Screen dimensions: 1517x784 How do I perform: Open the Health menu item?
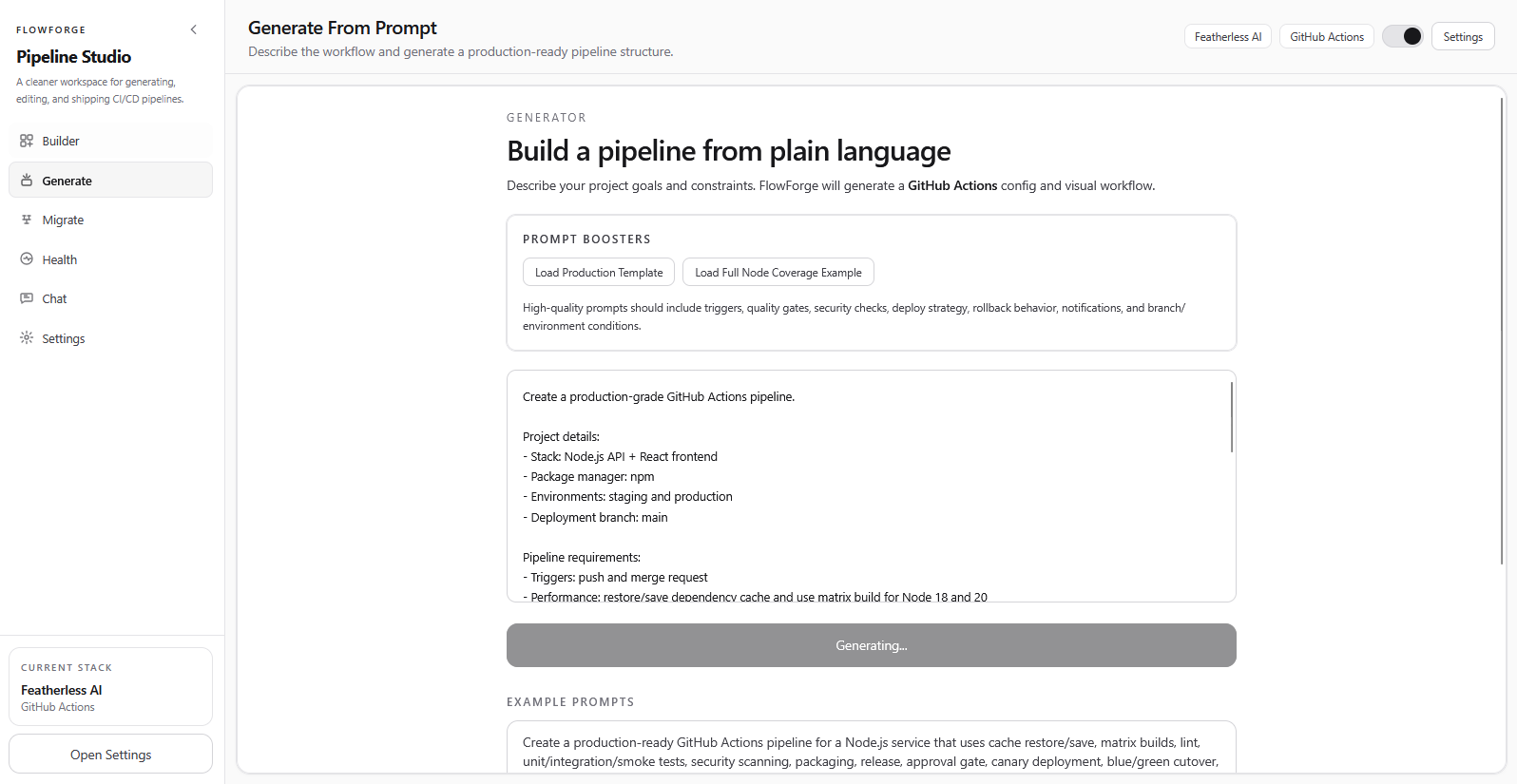tap(60, 259)
